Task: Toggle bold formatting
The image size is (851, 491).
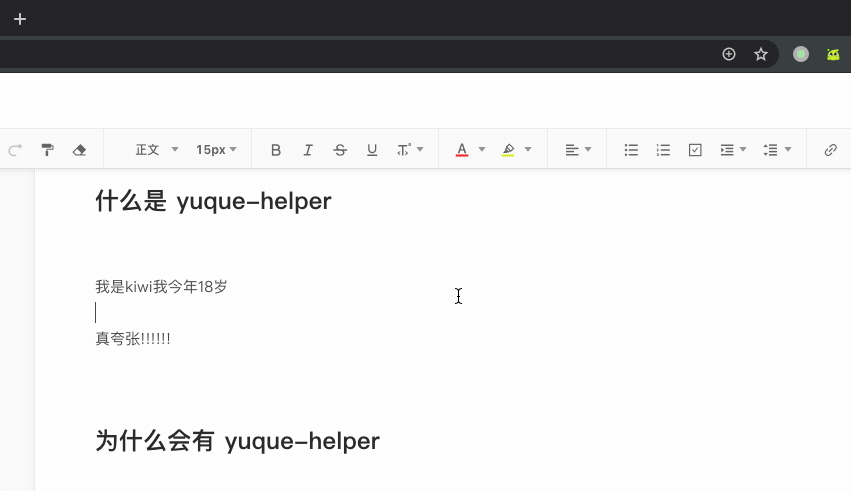Action: (276, 150)
